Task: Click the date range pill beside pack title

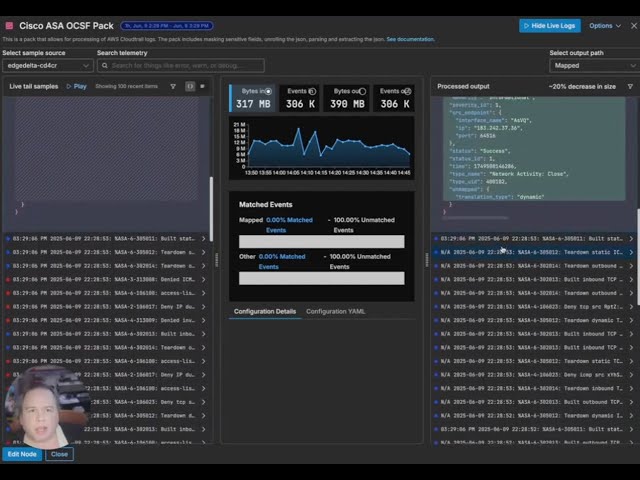Action: point(167,26)
